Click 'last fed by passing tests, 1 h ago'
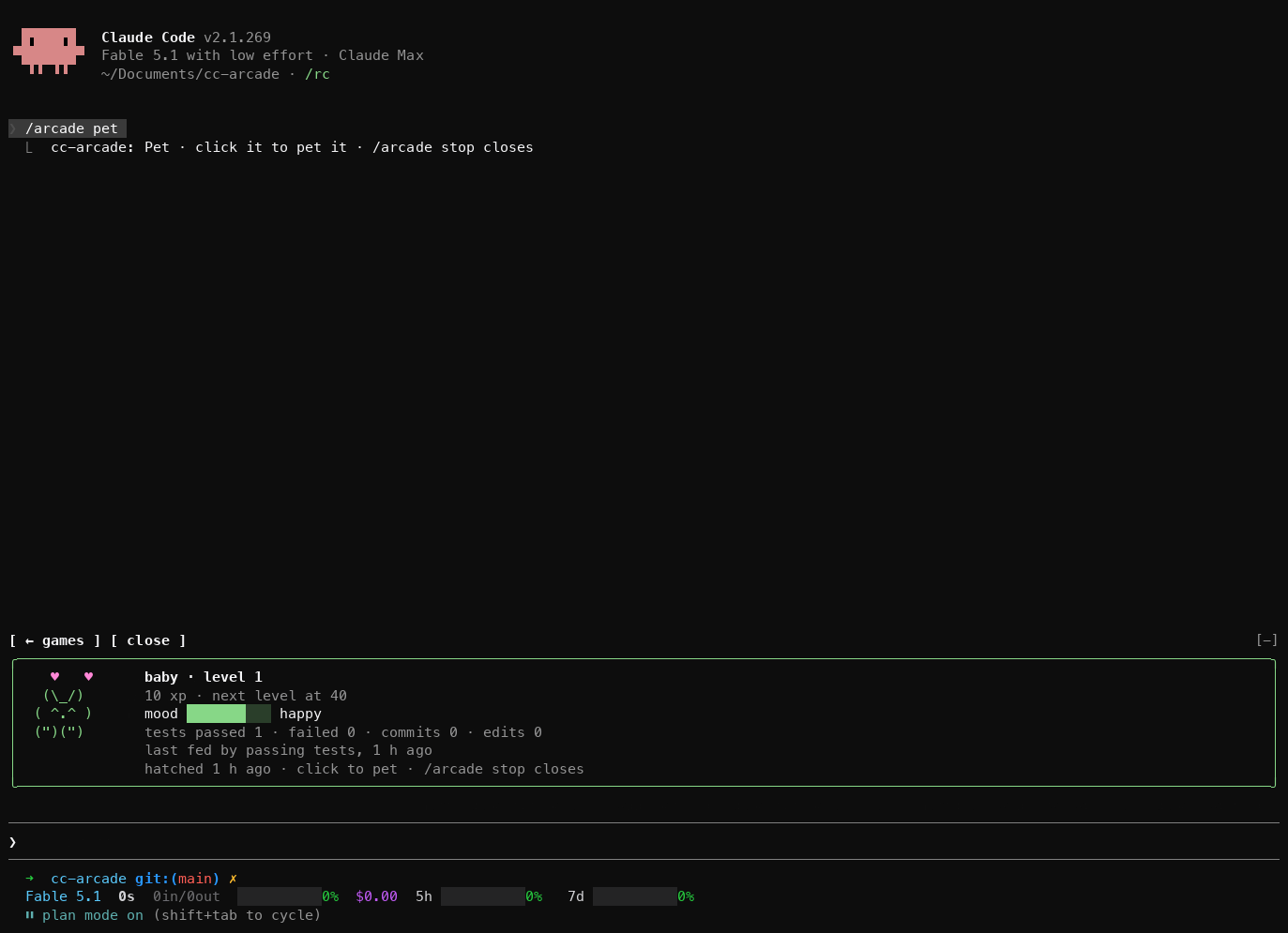Image resolution: width=1288 pixels, height=933 pixels. click(288, 750)
